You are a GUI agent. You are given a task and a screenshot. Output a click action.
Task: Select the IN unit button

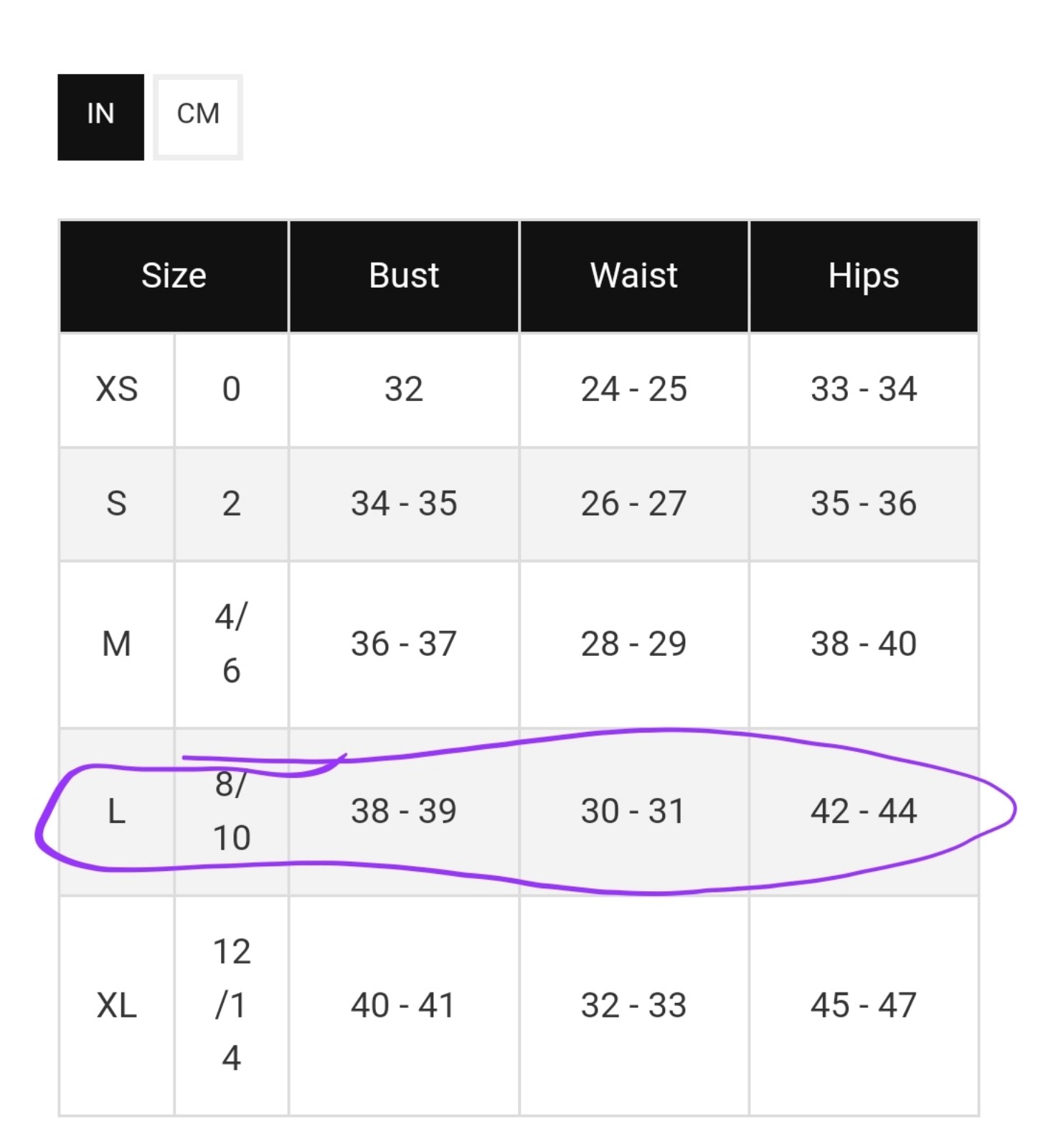[x=100, y=117]
